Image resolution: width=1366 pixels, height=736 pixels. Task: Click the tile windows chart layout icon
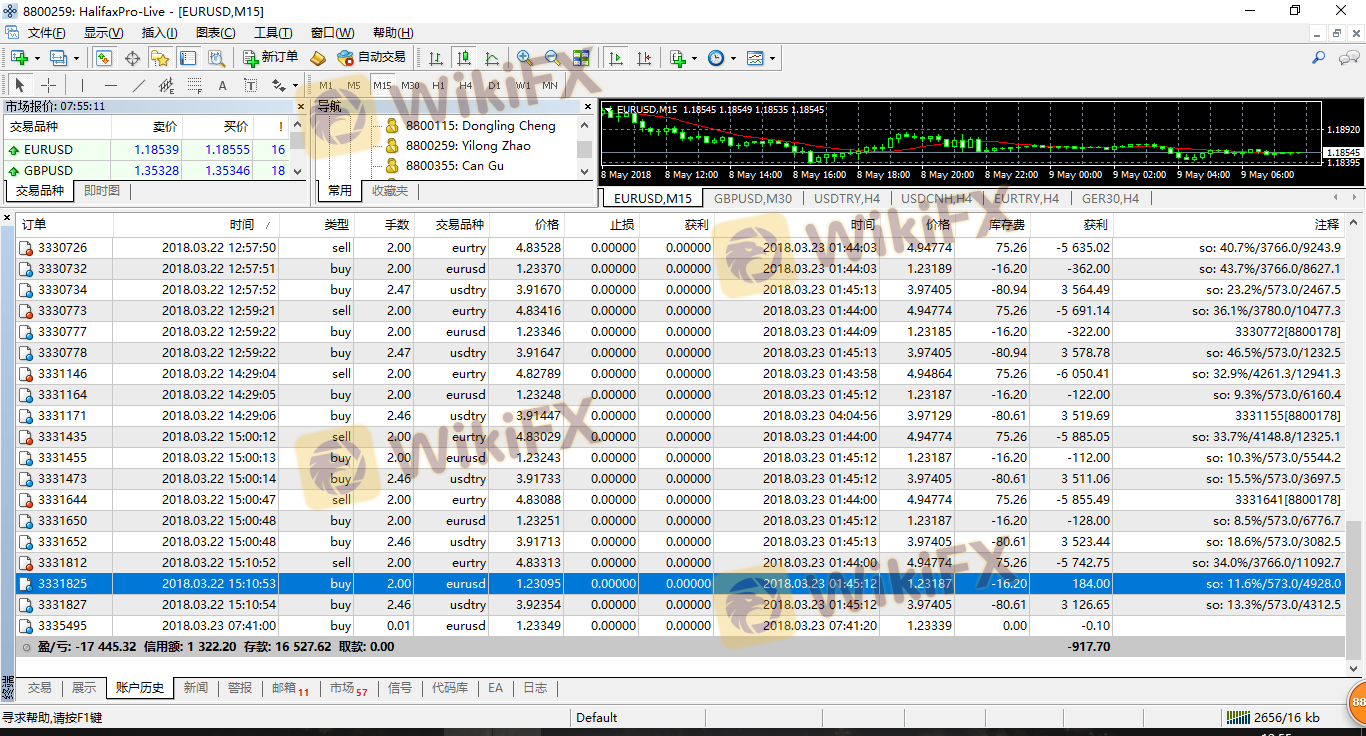click(581, 58)
